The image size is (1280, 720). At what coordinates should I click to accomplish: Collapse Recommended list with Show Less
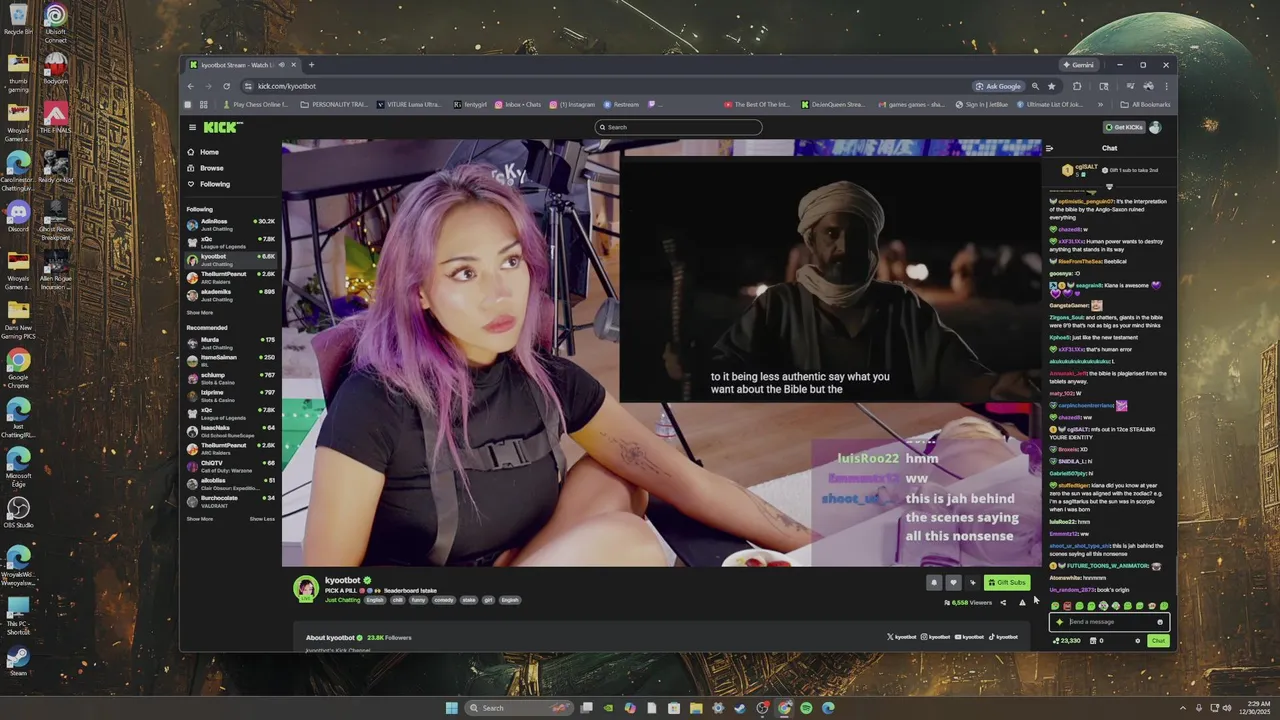click(x=262, y=519)
